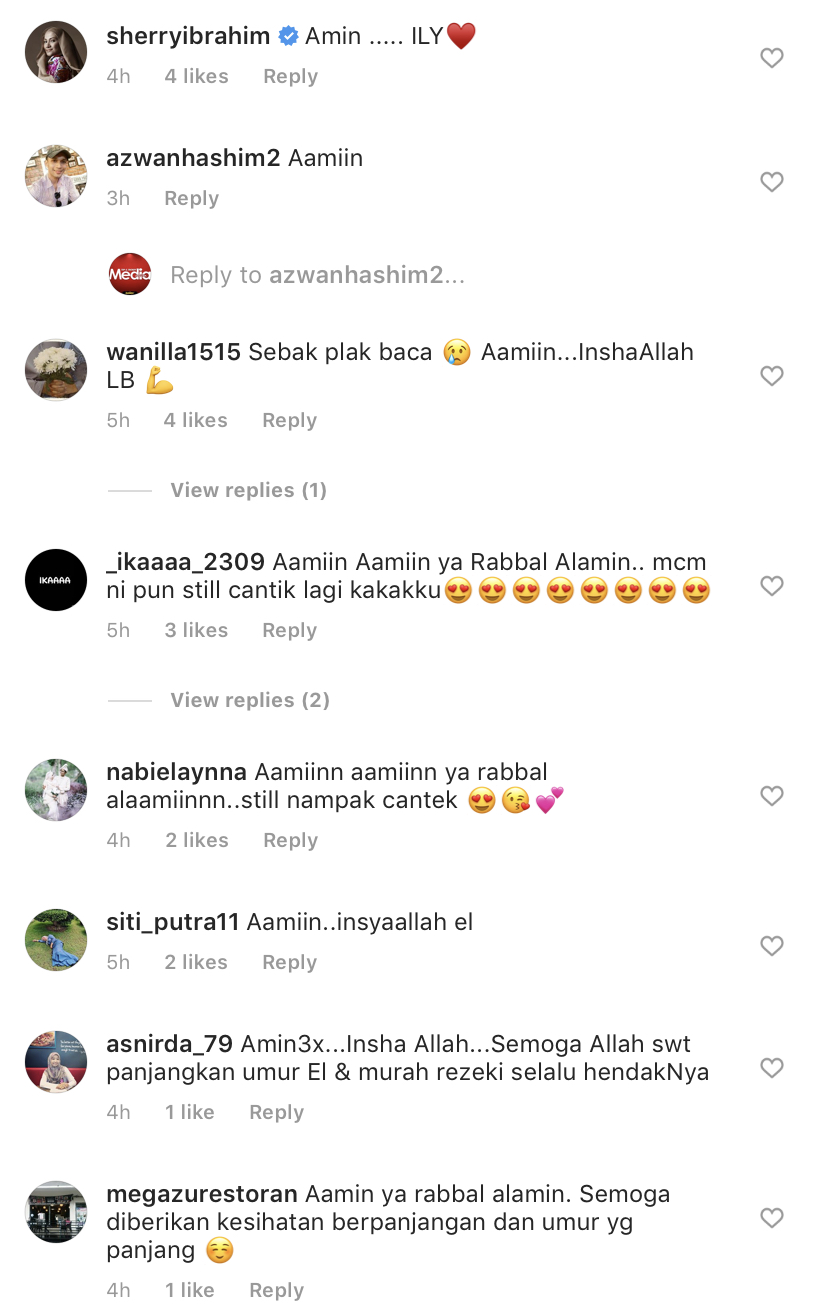
Task: Open megazurestoran profile avatar
Action: [x=56, y=1212]
